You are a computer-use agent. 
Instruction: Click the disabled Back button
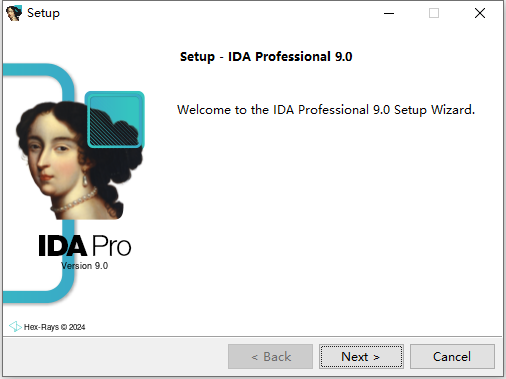(x=270, y=357)
